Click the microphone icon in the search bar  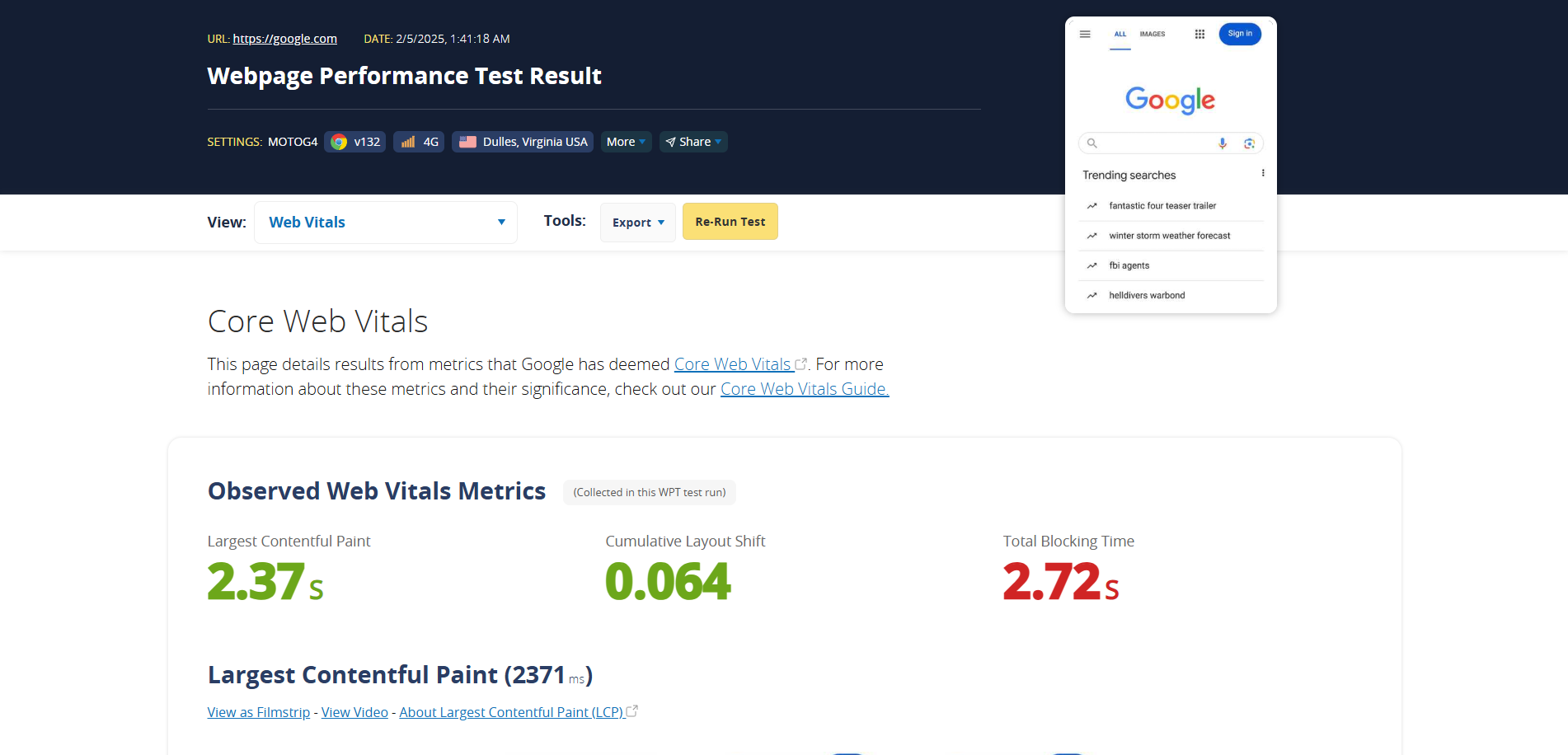tap(1223, 143)
